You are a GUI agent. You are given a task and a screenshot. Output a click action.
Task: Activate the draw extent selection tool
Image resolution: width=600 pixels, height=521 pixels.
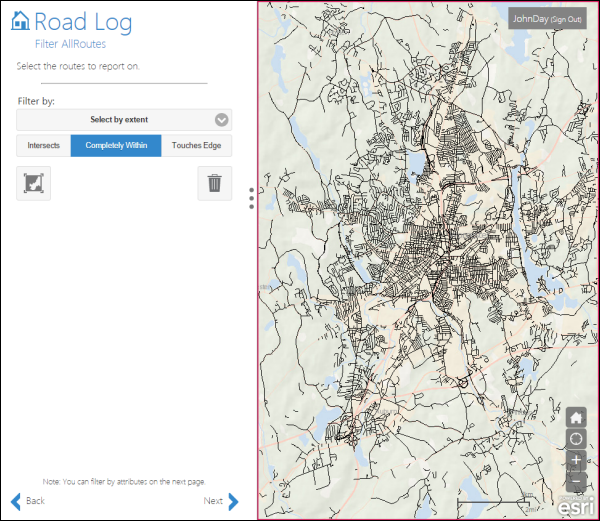pos(34,183)
